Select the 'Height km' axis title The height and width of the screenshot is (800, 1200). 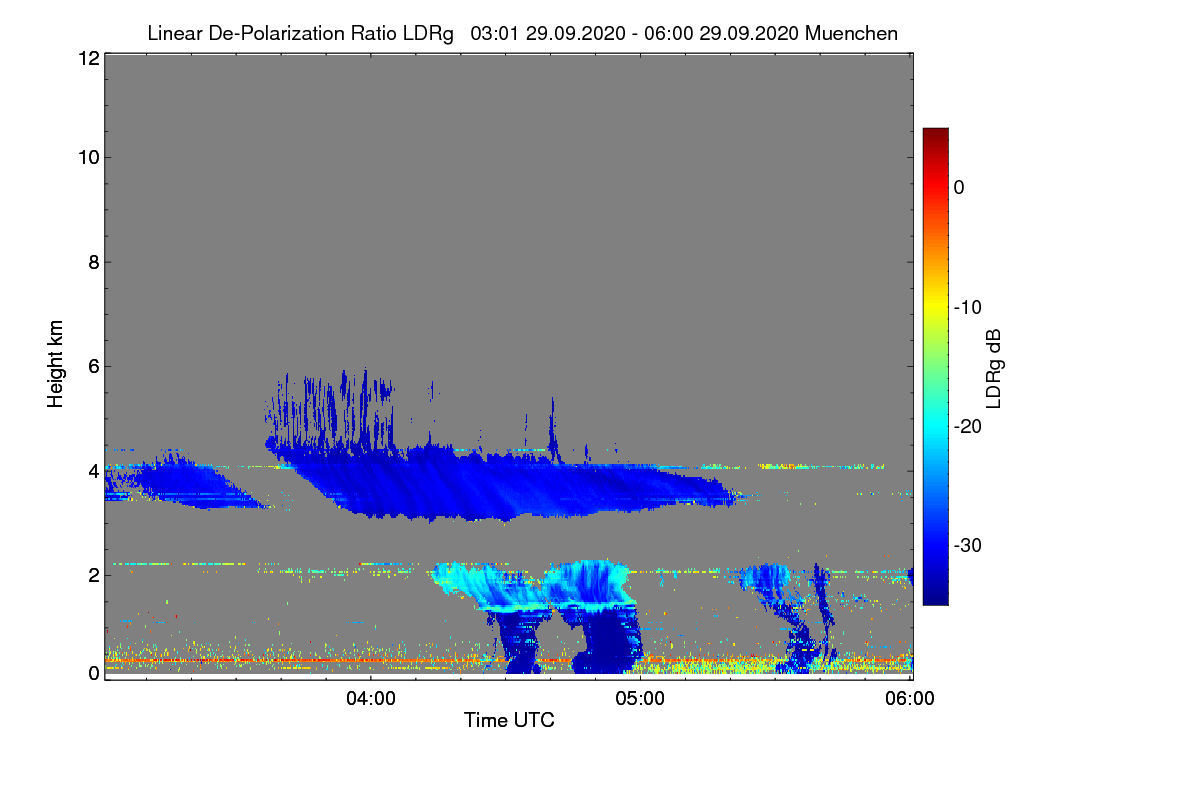pyautogui.click(x=56, y=364)
